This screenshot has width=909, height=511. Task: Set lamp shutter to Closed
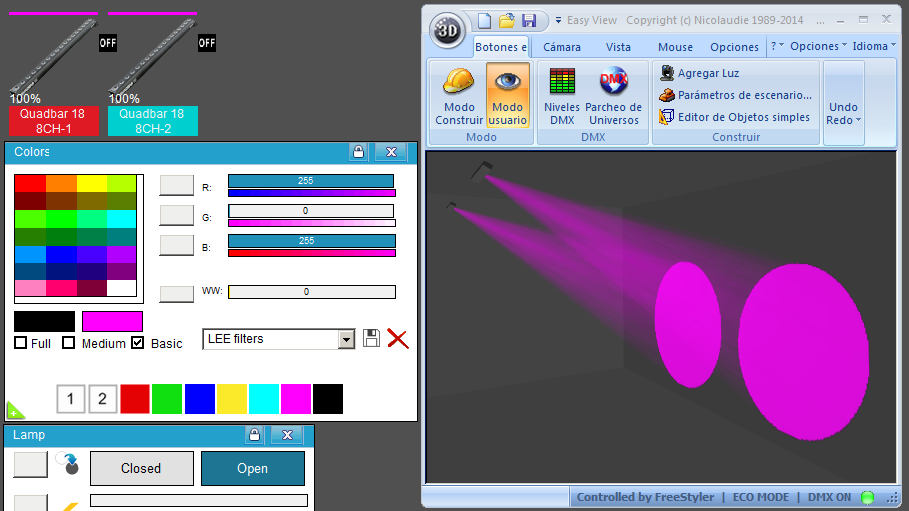(141, 468)
